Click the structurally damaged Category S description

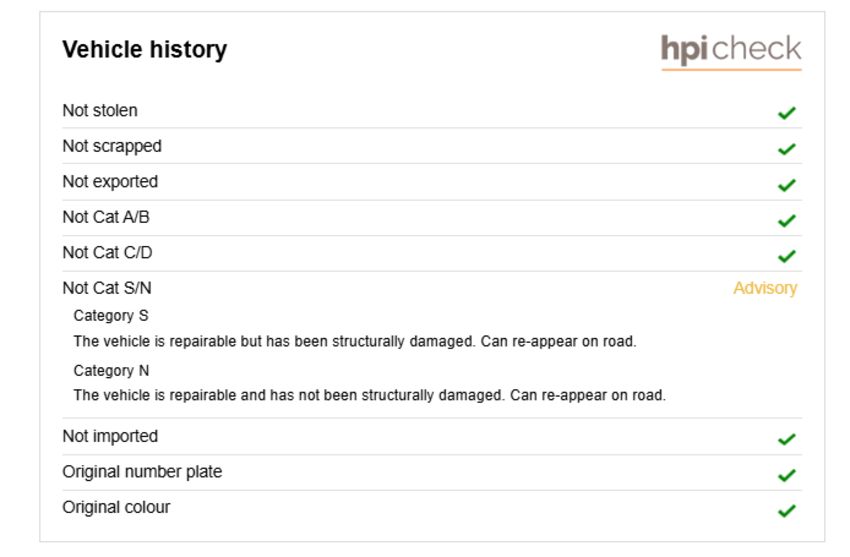point(355,341)
